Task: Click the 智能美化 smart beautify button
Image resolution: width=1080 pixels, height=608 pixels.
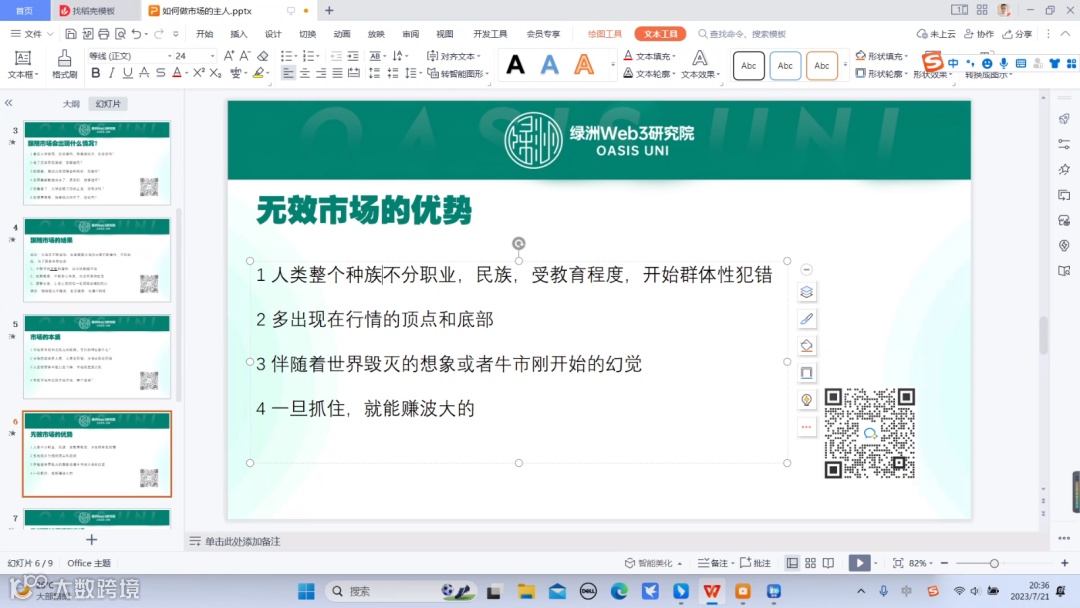Action: (653, 563)
